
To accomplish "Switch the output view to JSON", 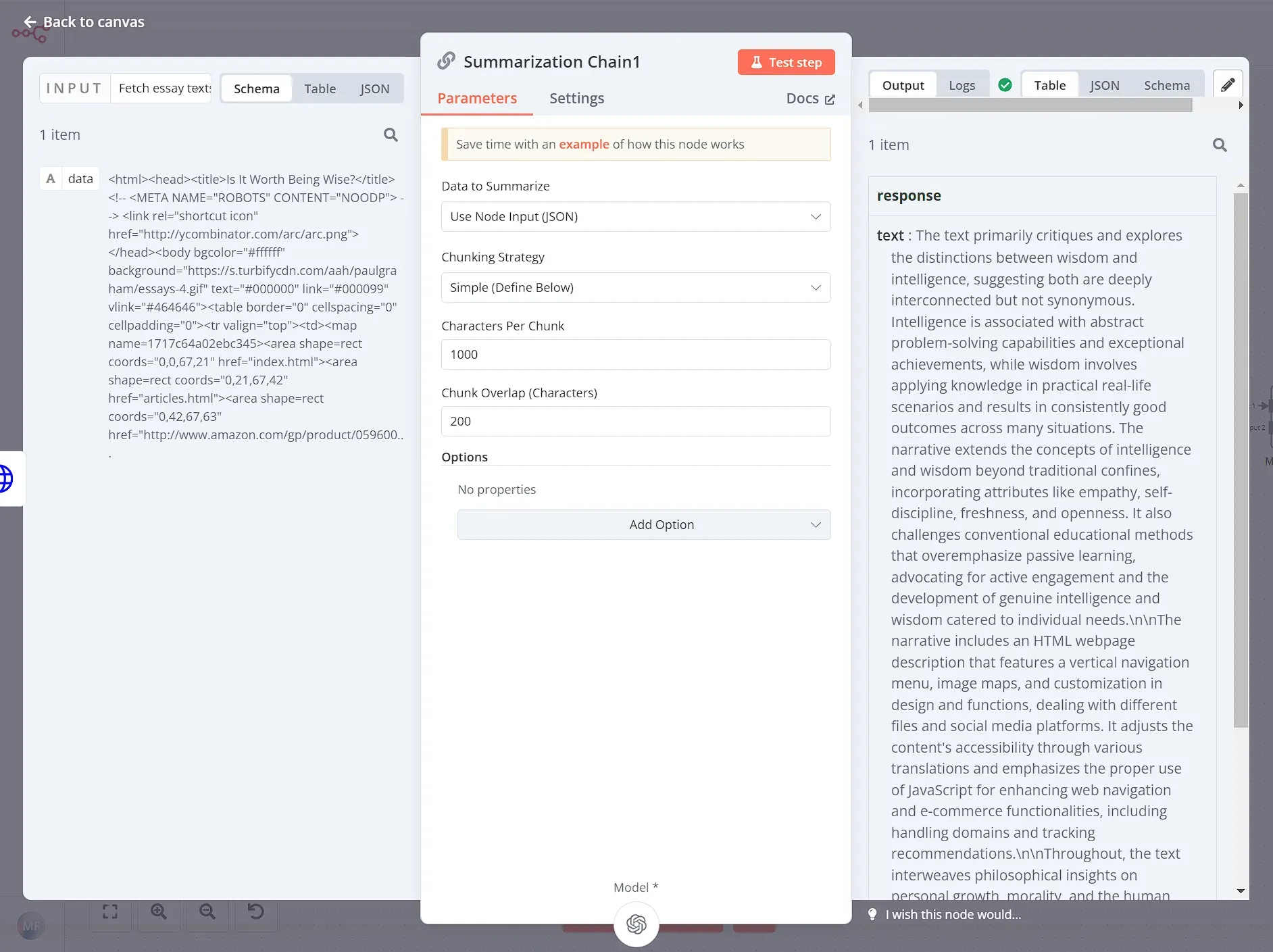I will click(x=1103, y=84).
